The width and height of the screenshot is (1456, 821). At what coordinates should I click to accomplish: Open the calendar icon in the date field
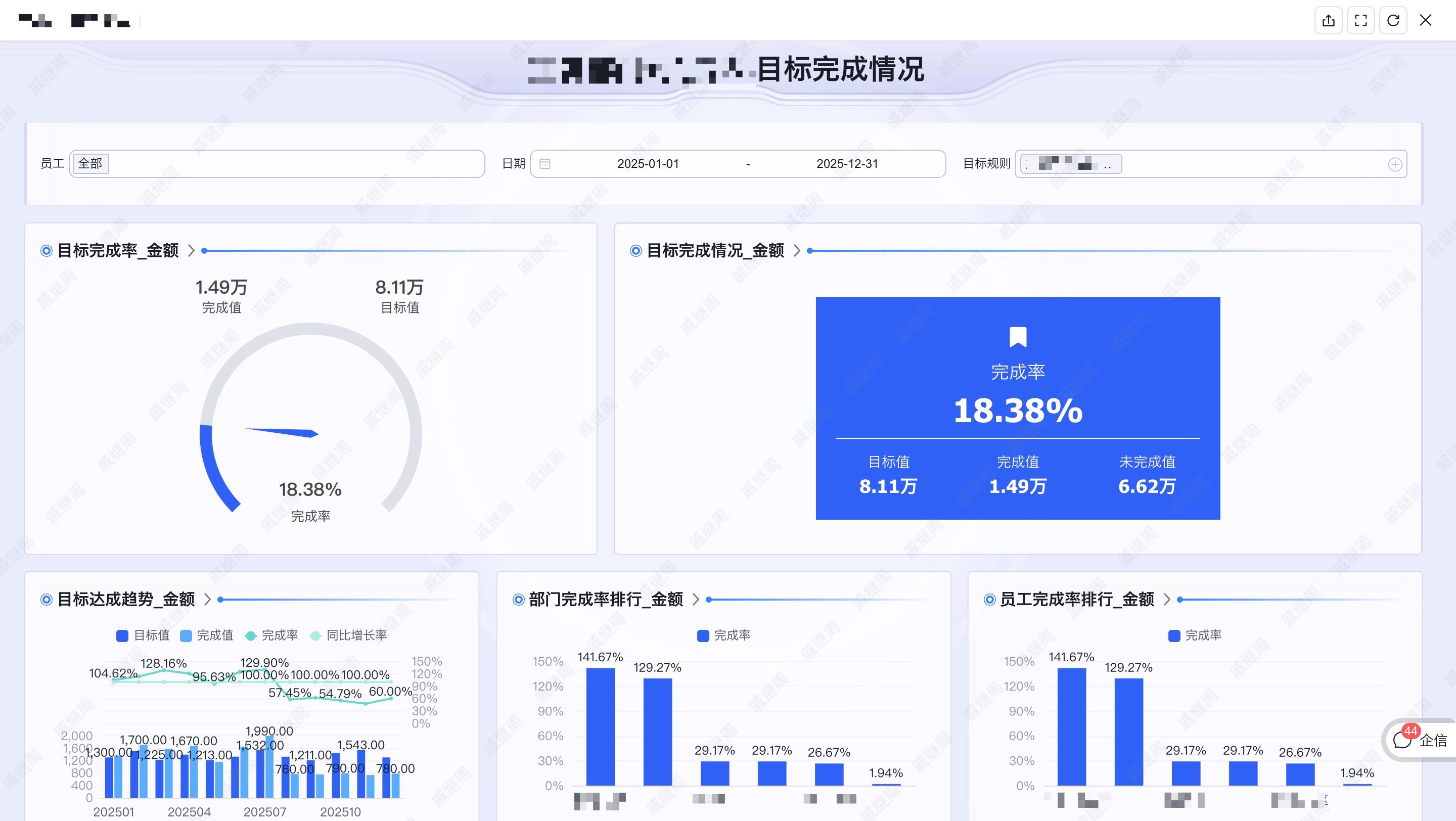545,164
